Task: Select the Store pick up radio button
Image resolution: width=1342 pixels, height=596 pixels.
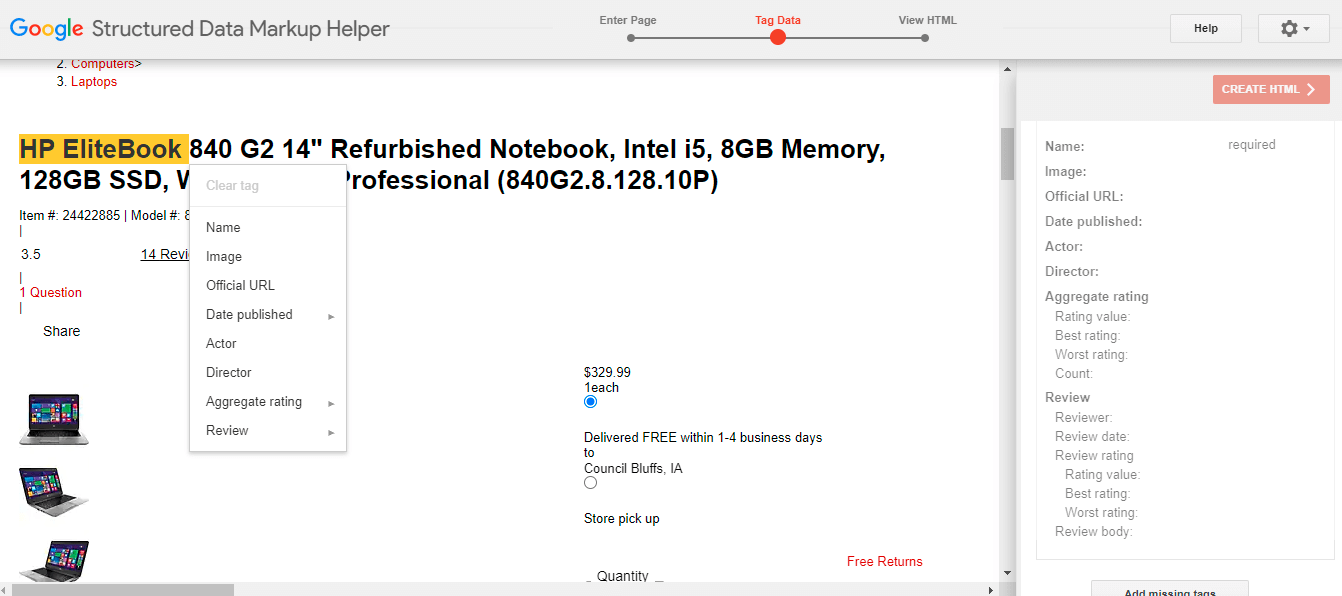Action: (x=590, y=483)
